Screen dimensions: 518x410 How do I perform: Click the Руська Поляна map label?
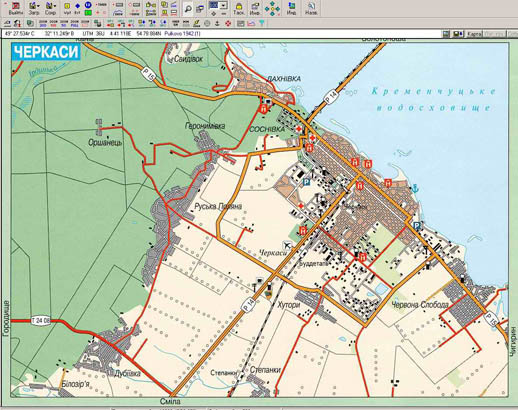[x=218, y=206]
